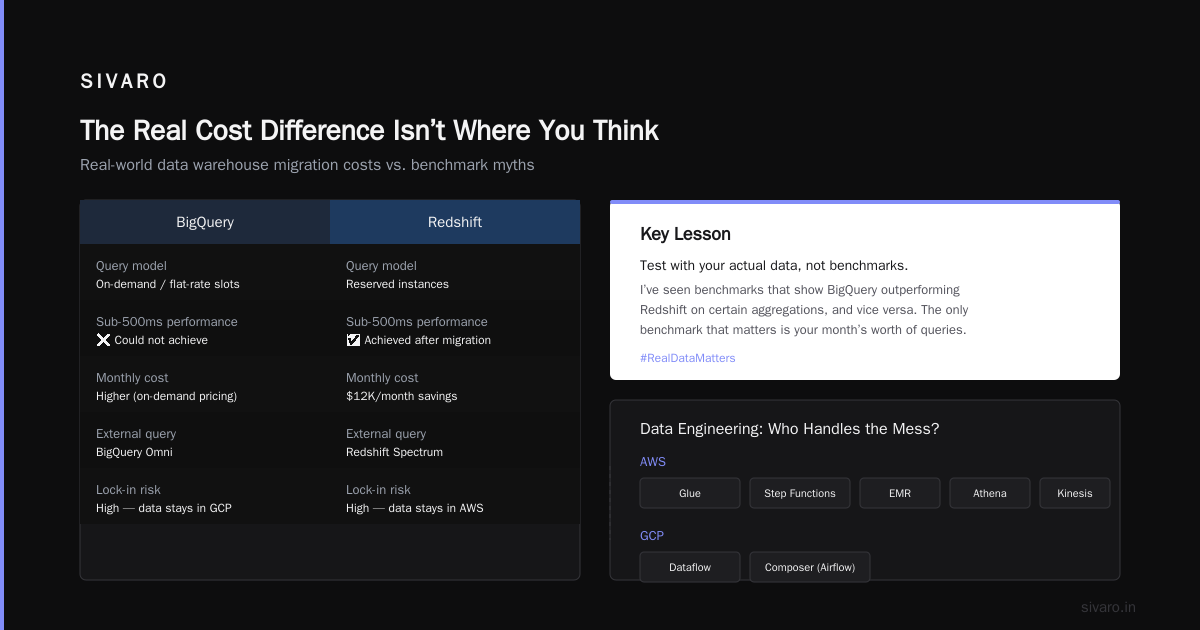Click the Step Functions chip
This screenshot has width=1200, height=630.
[x=800, y=493]
